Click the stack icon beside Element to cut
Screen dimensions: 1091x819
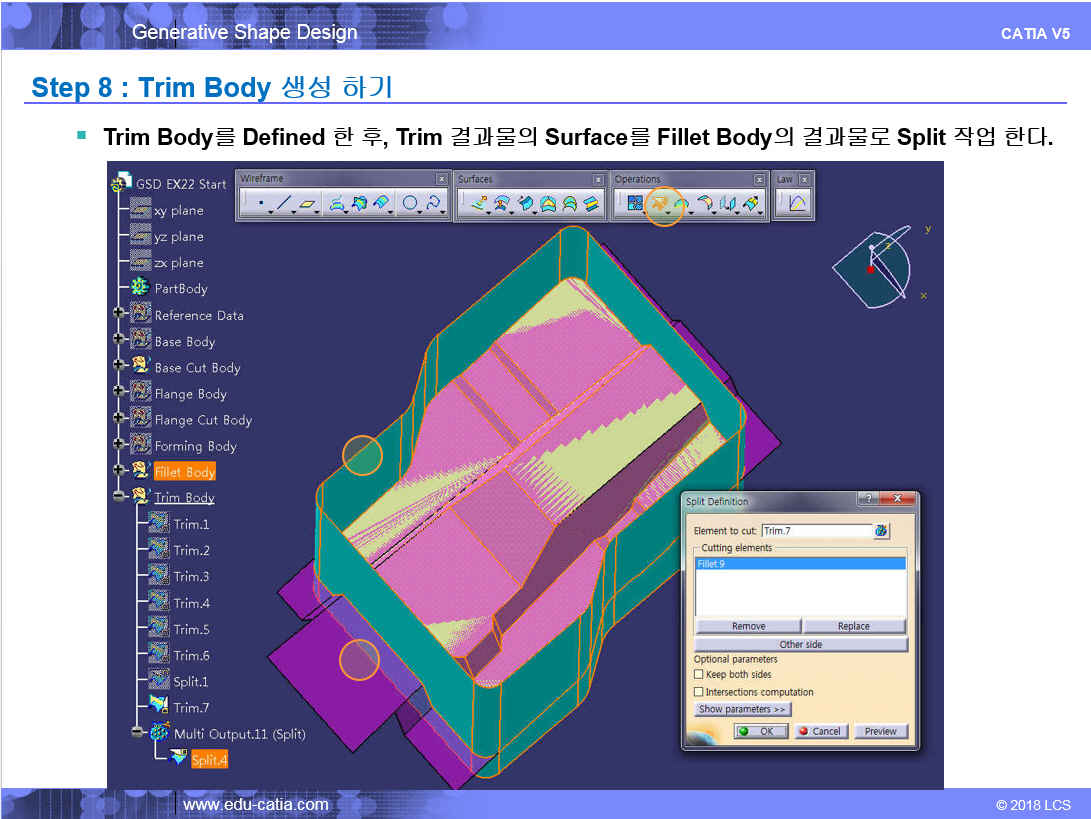coord(881,531)
